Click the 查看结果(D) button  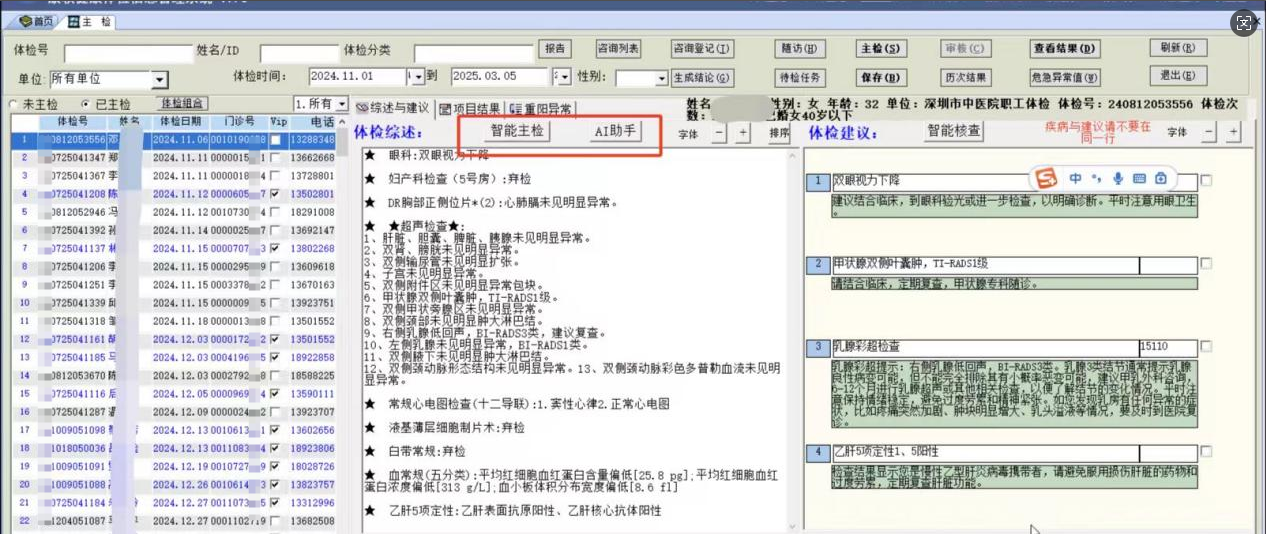click(1065, 48)
